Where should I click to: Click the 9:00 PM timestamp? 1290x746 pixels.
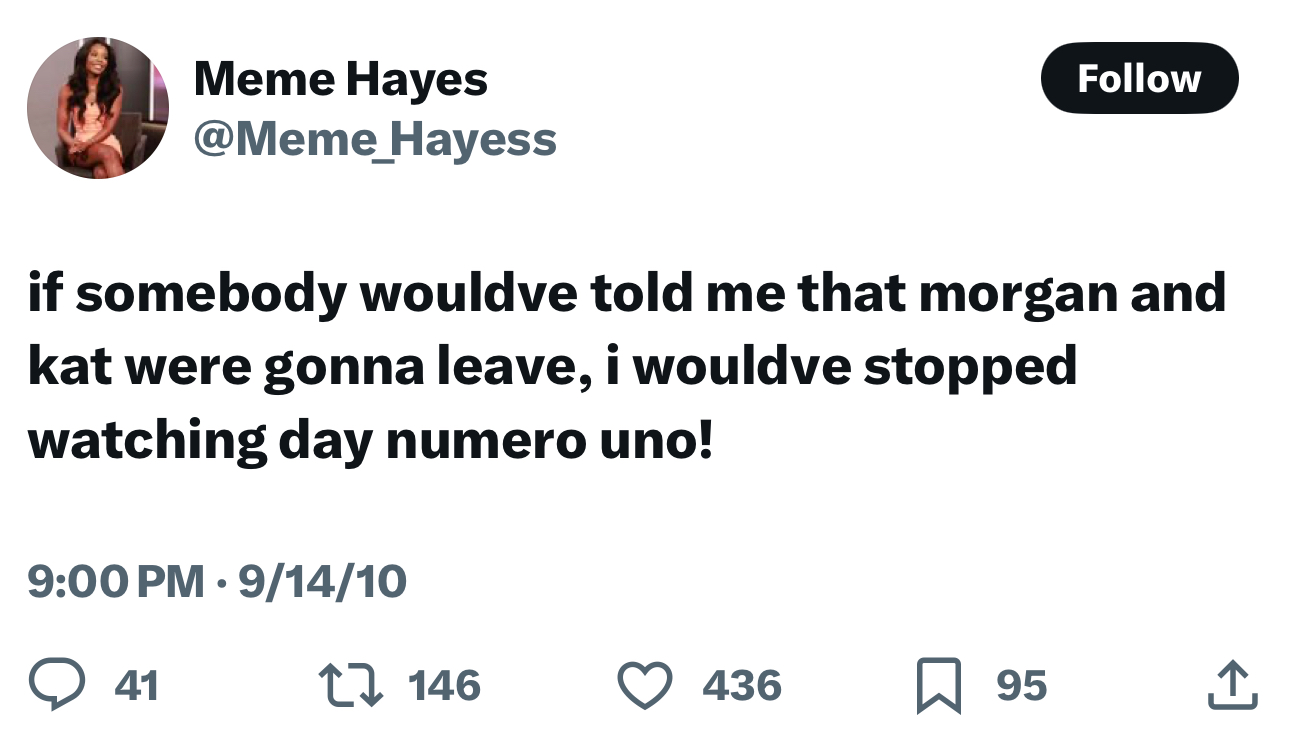(116, 581)
